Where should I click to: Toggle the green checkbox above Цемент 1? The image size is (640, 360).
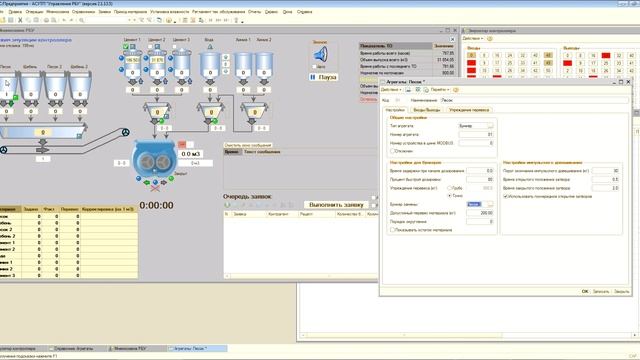(x=126, y=47)
